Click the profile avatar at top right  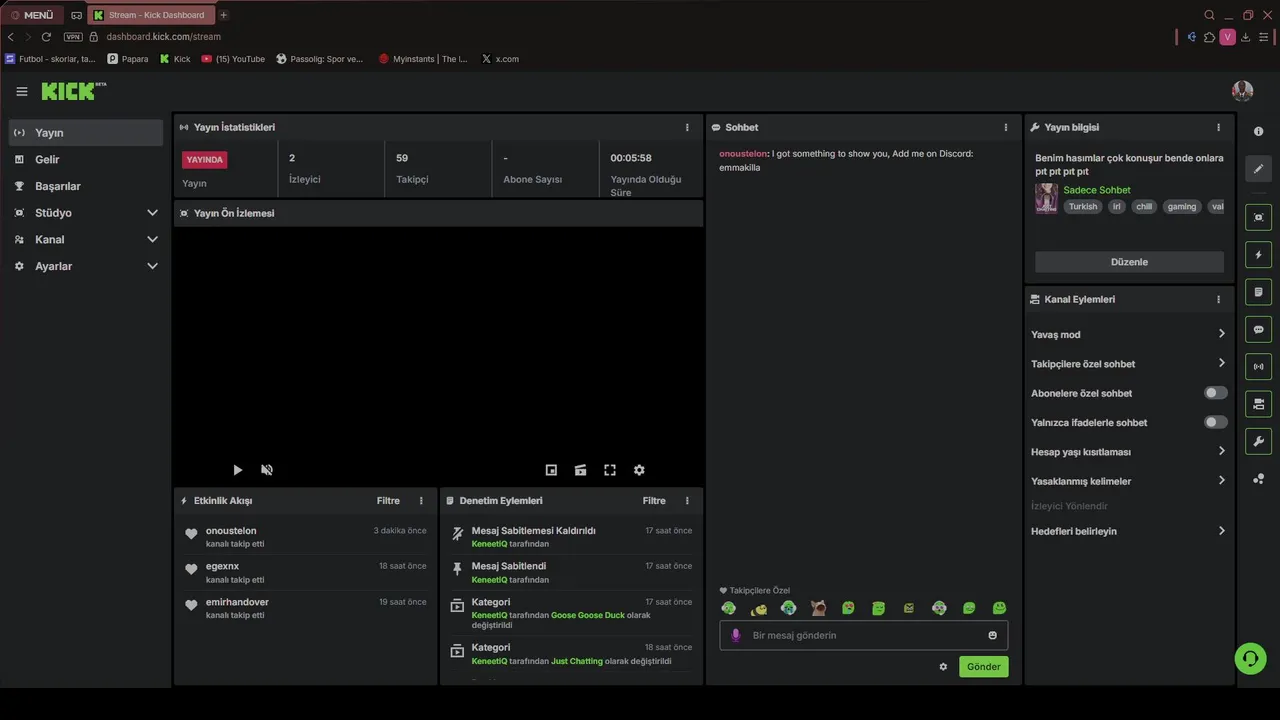[1242, 91]
